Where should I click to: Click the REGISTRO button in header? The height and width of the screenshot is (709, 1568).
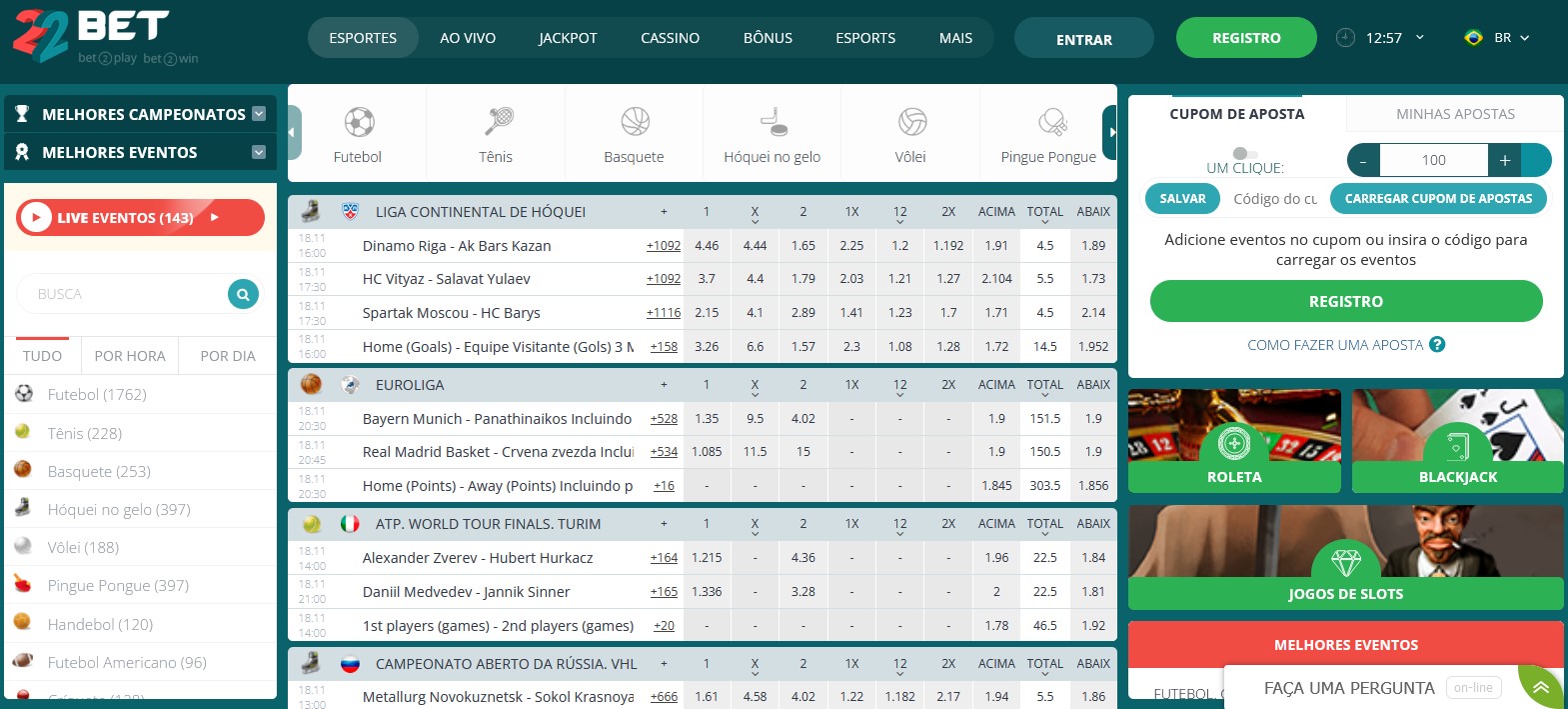click(x=1246, y=38)
